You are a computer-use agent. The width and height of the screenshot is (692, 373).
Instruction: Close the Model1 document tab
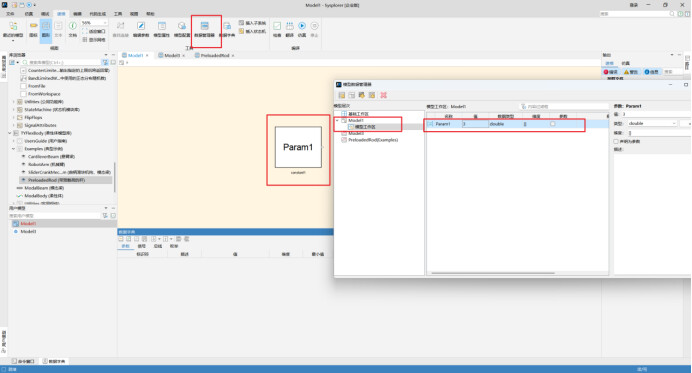[147, 56]
